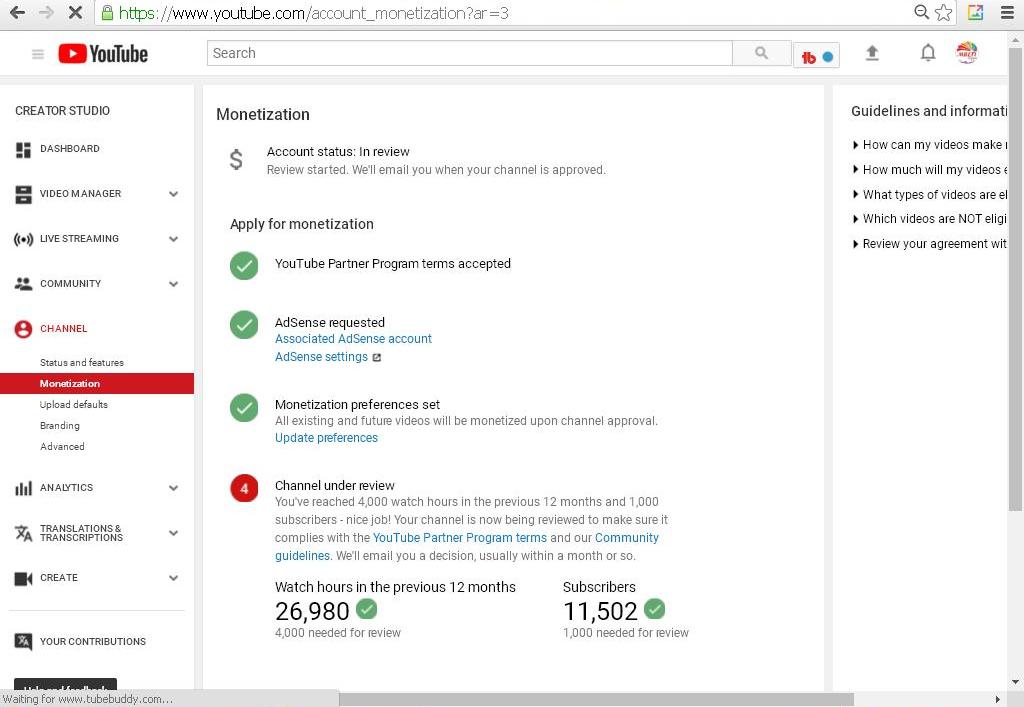Go back with browser back arrow
The height and width of the screenshot is (707, 1024).
pos(18,12)
